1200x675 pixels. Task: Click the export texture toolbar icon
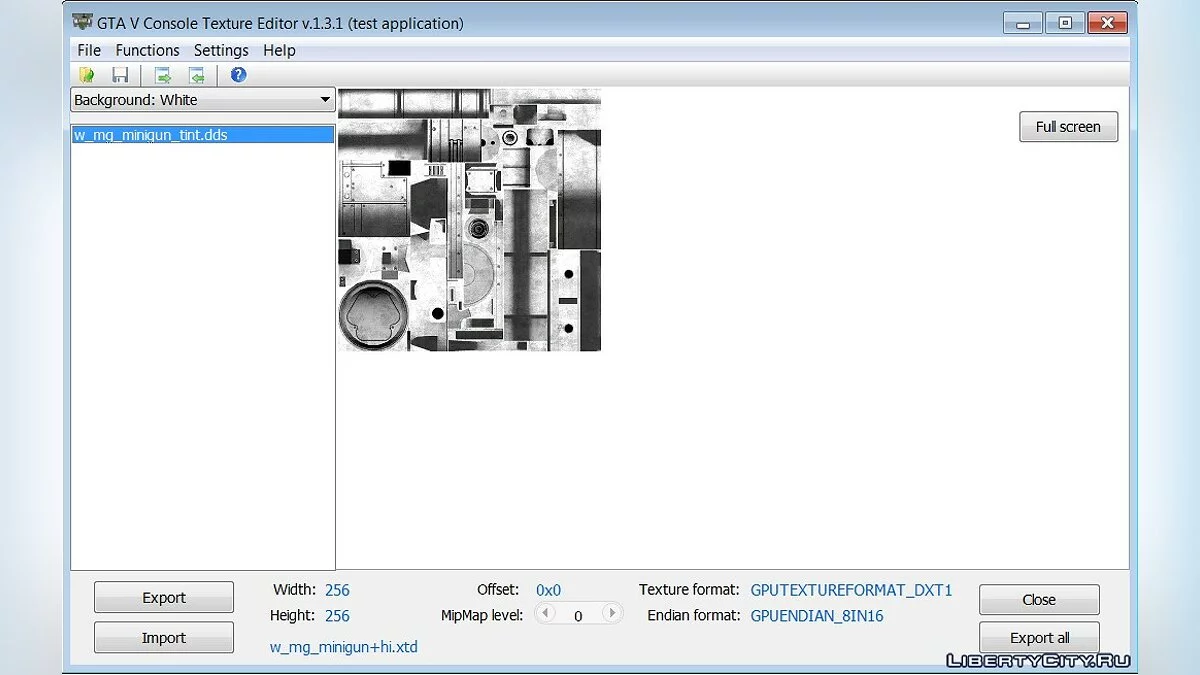163,75
